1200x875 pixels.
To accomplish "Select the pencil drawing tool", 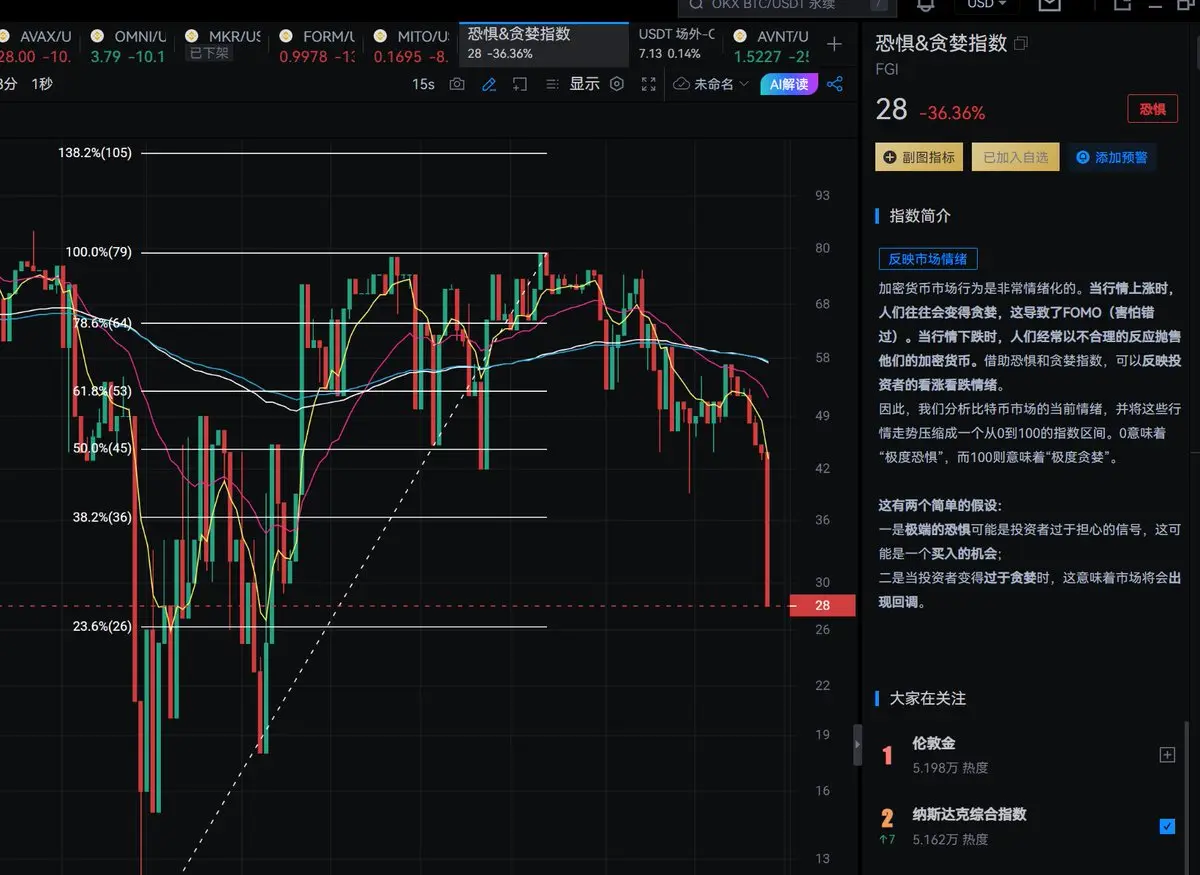I will click(x=489, y=84).
